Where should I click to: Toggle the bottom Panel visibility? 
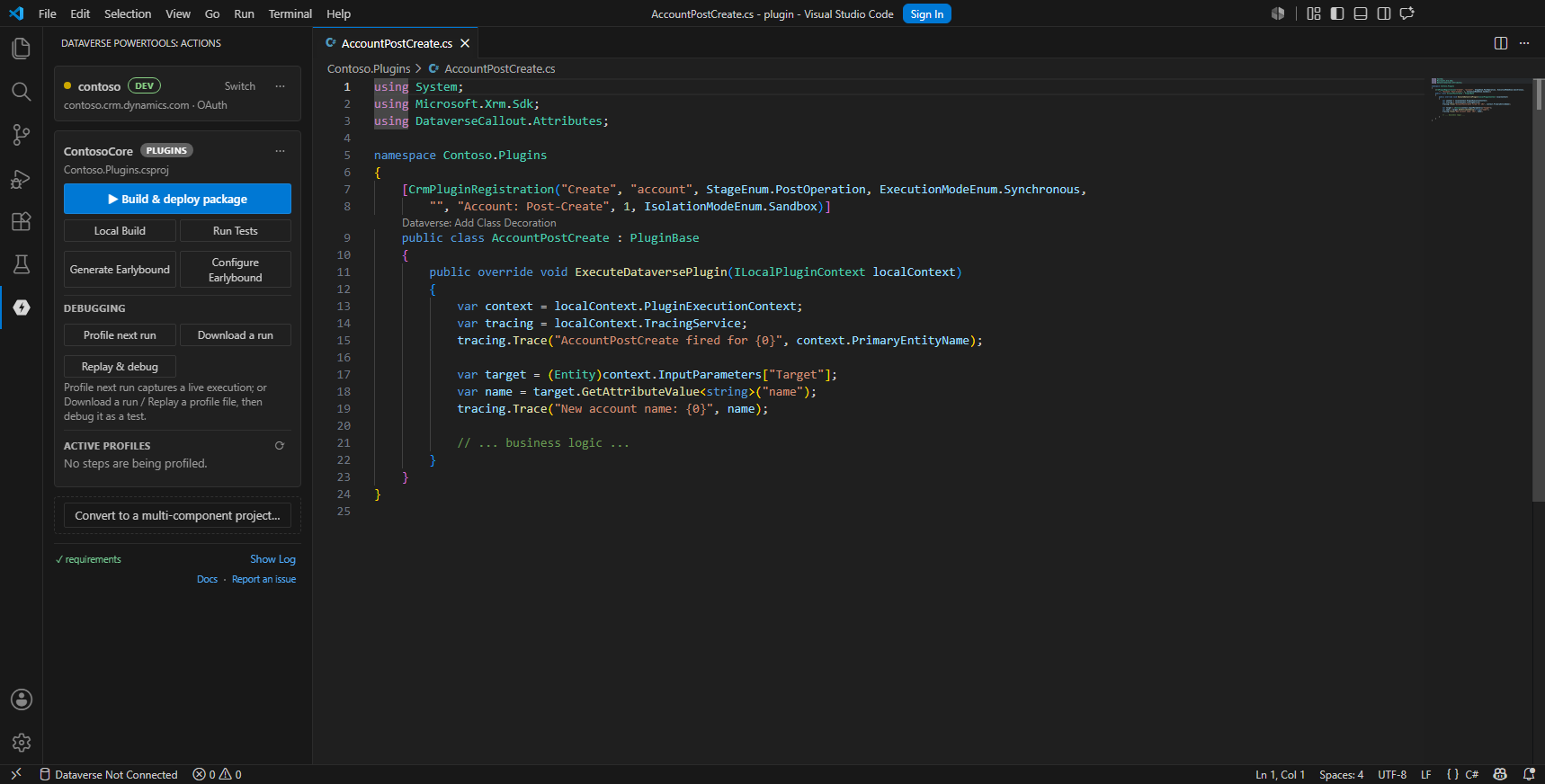click(x=1361, y=13)
